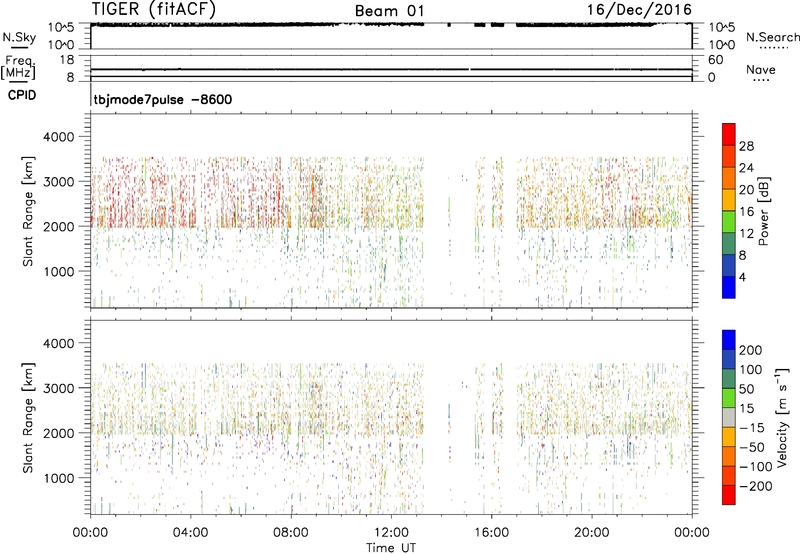Image resolution: width=800 pixels, height=554 pixels.
Task: Click the 4000 tick on the Power panel axis
Action: click(x=58, y=137)
